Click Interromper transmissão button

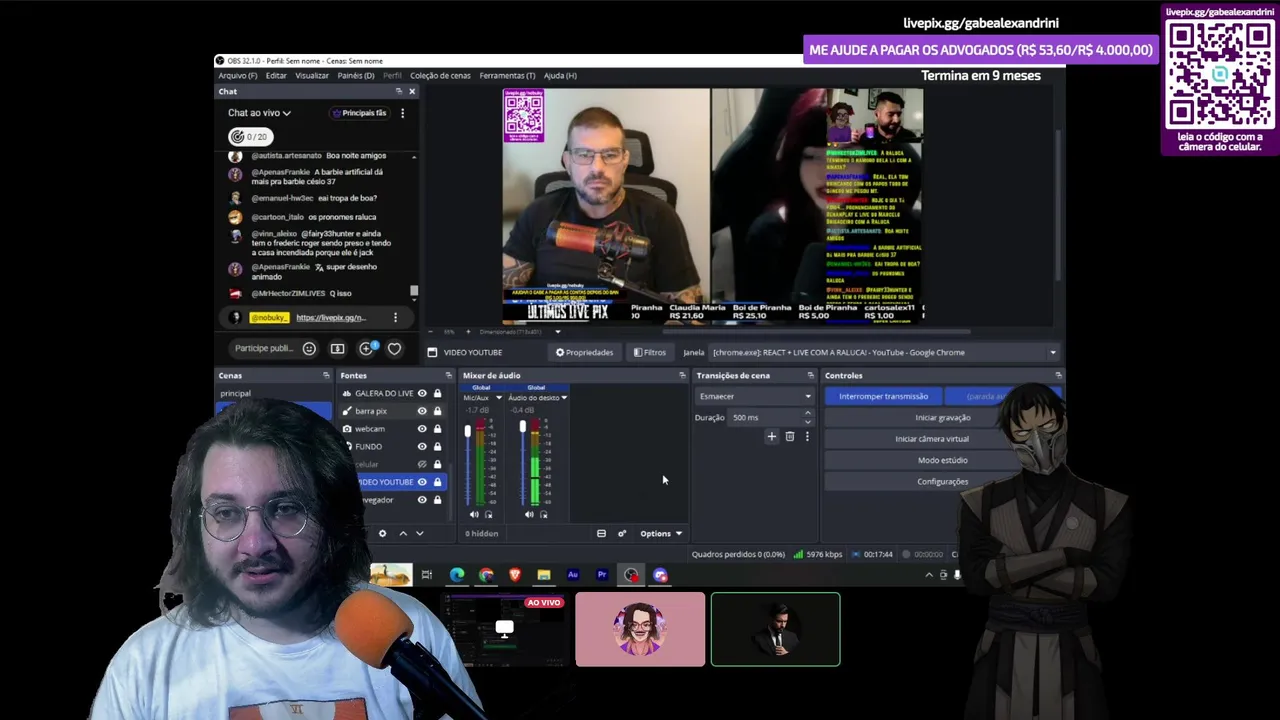883,396
